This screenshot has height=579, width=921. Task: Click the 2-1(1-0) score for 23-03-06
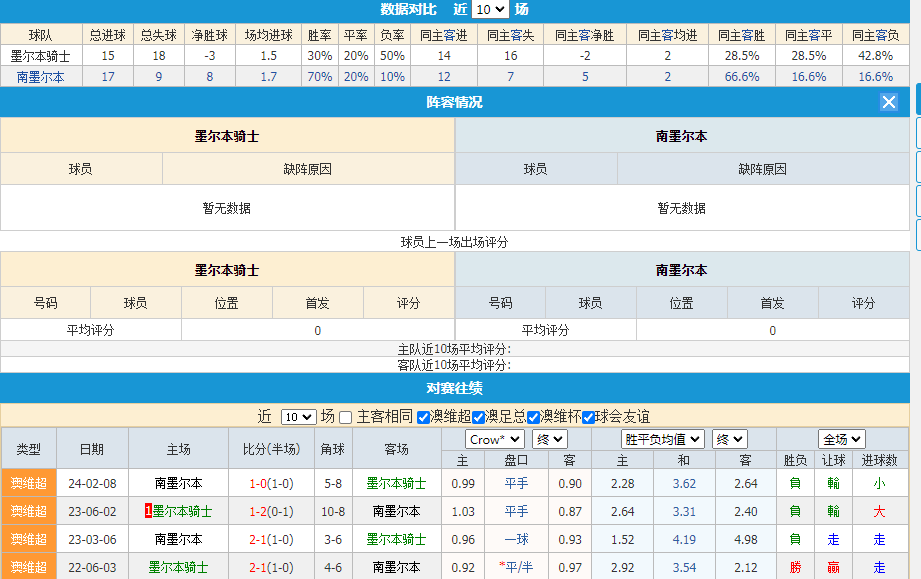[x=271, y=539]
